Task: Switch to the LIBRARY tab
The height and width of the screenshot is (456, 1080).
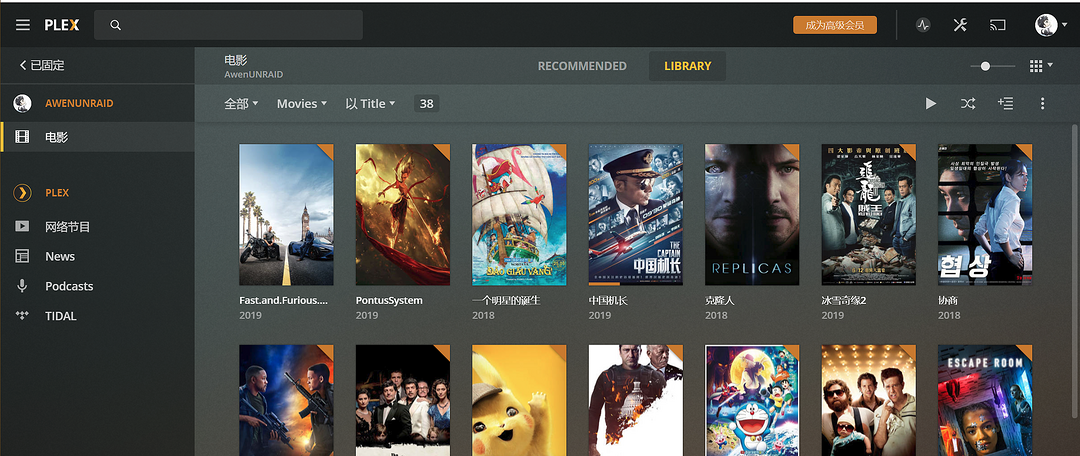Action: 687,66
